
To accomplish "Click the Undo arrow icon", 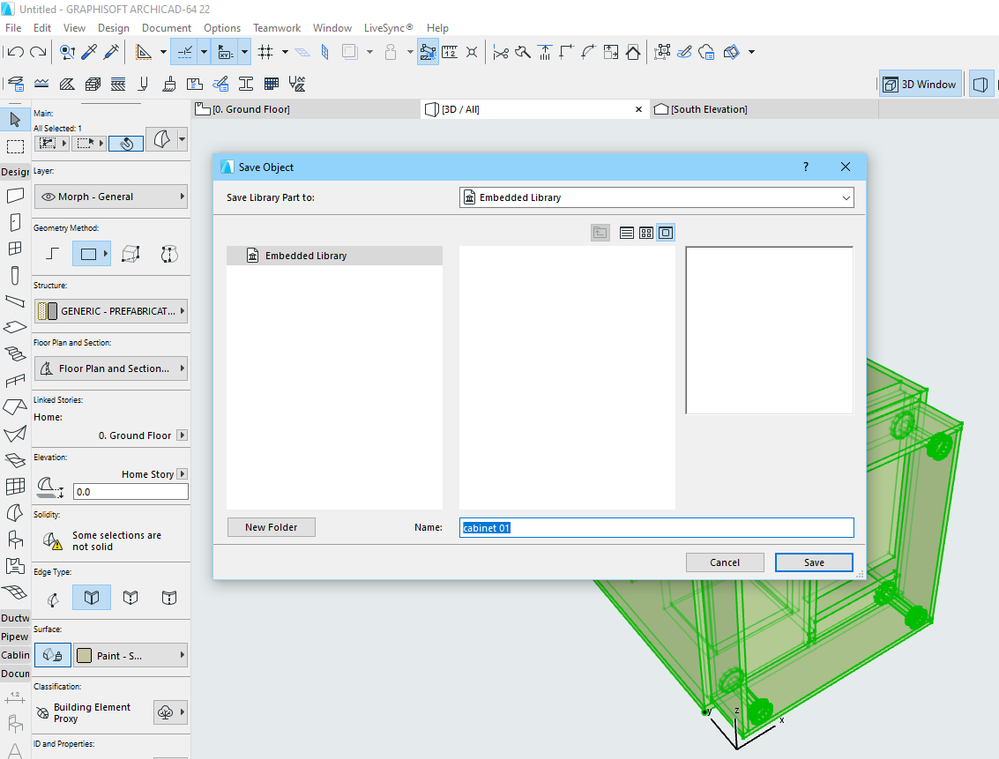I will click(x=15, y=52).
